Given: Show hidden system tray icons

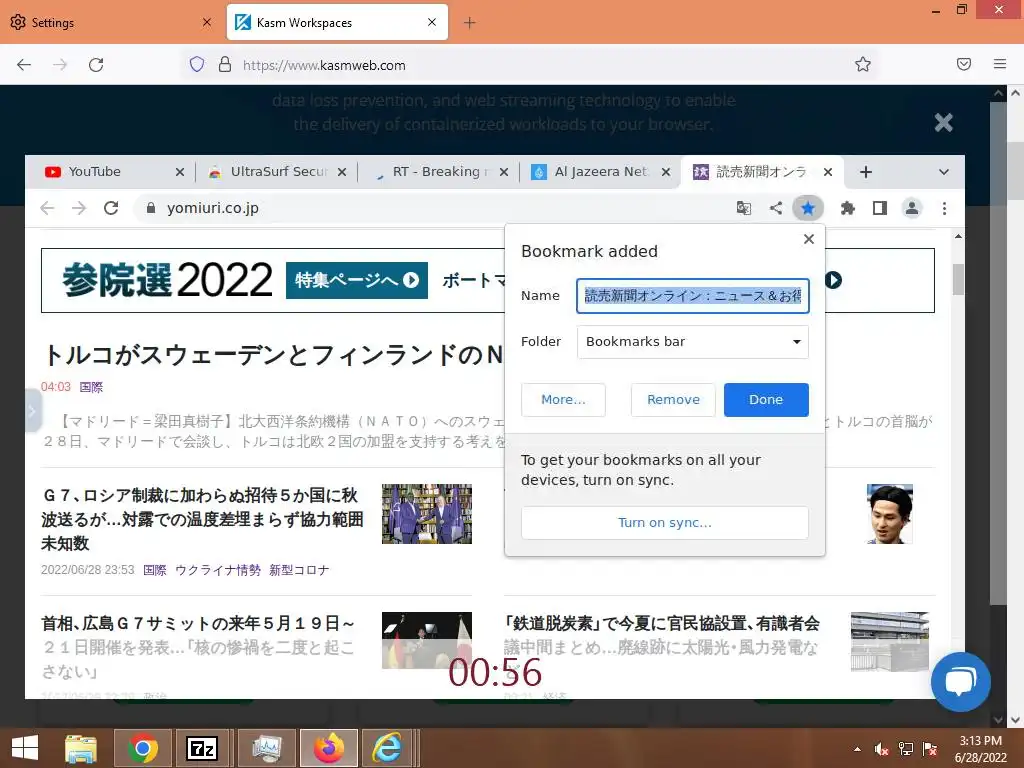Looking at the screenshot, I should tap(857, 749).
